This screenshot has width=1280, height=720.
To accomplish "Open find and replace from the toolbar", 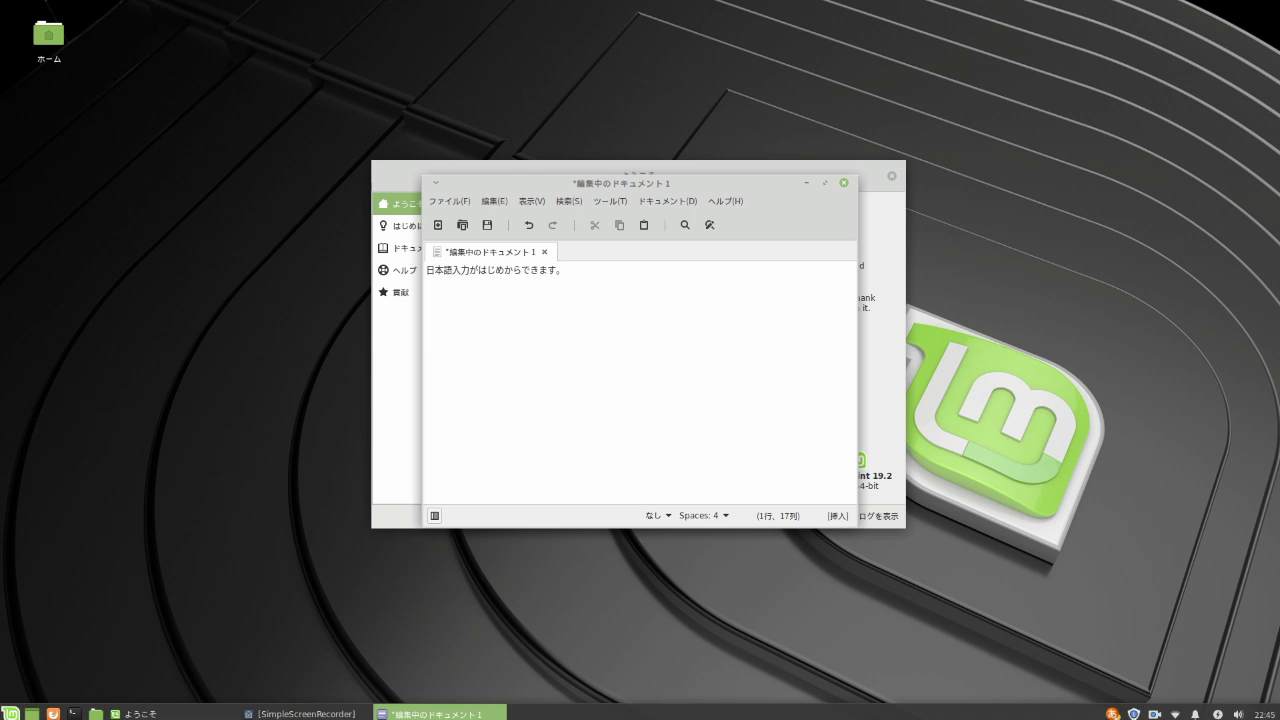I will 710,224.
